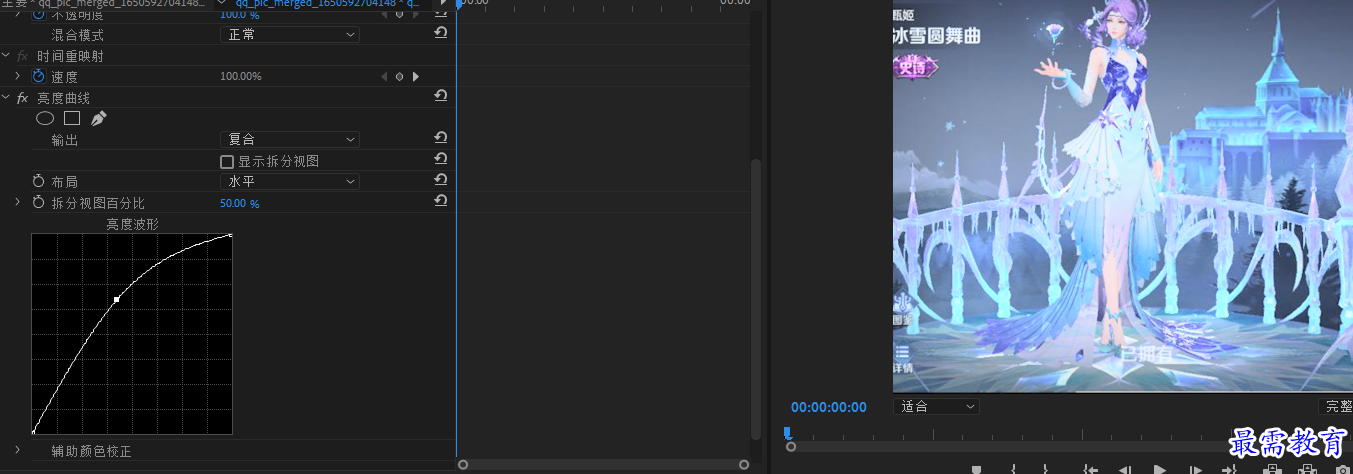Click the 亮度波形 label above curve
Image resolution: width=1353 pixels, height=474 pixels.
coord(133,224)
